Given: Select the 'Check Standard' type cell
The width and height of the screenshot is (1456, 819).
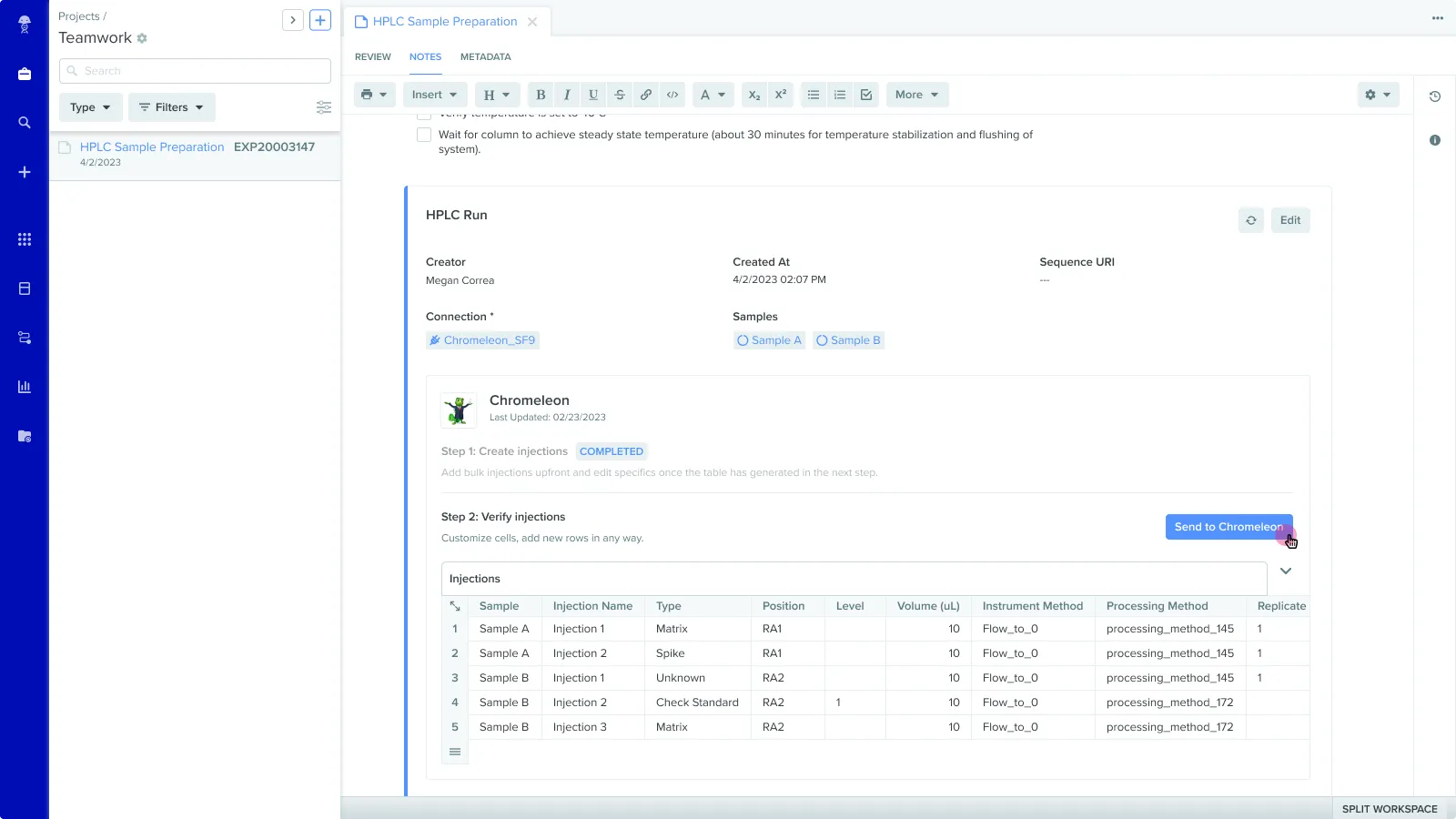Looking at the screenshot, I should click(x=698, y=703).
